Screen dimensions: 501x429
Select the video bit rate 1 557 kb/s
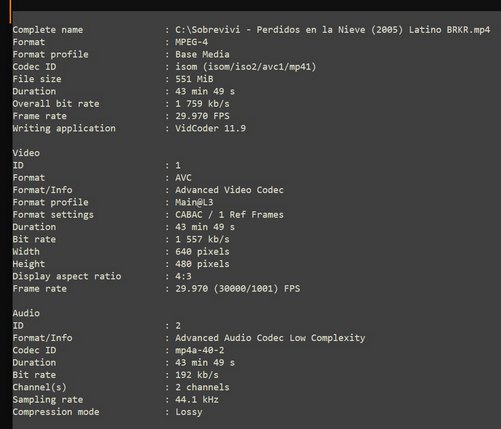click(x=202, y=239)
